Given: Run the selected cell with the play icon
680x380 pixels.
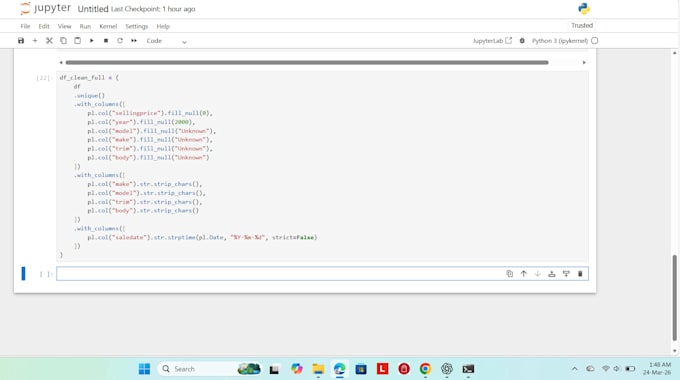Looking at the screenshot, I should pyautogui.click(x=92, y=41).
